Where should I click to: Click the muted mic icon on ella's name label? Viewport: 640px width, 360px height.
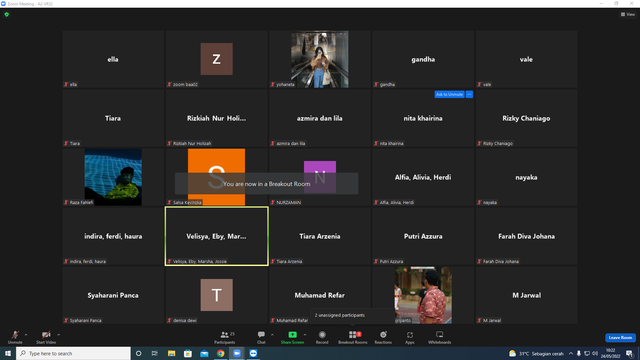pos(66,84)
